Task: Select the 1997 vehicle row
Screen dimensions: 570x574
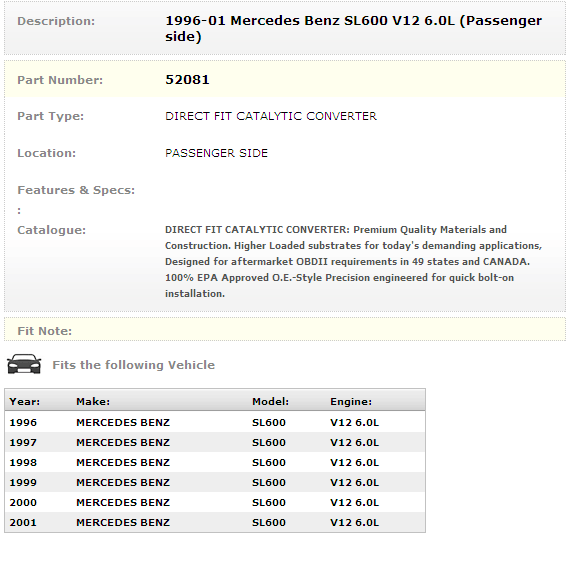Action: click(215, 442)
